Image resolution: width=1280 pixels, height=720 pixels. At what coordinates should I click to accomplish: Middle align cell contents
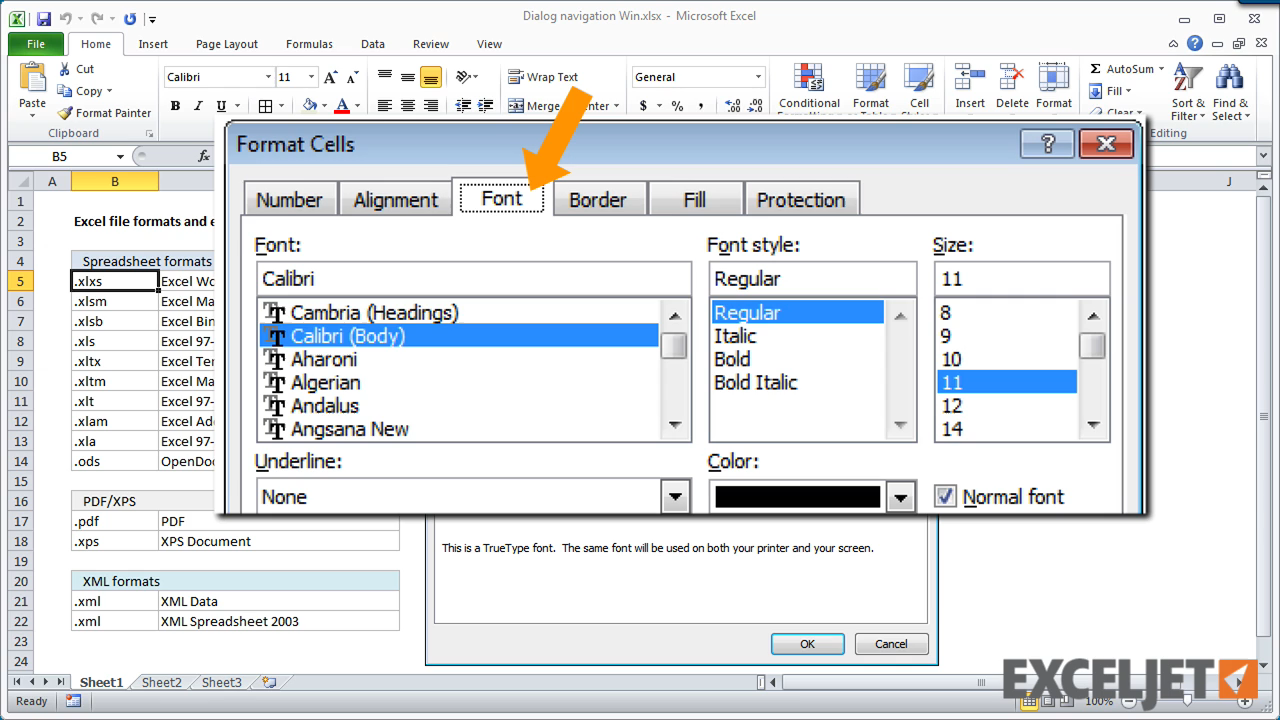pos(408,77)
